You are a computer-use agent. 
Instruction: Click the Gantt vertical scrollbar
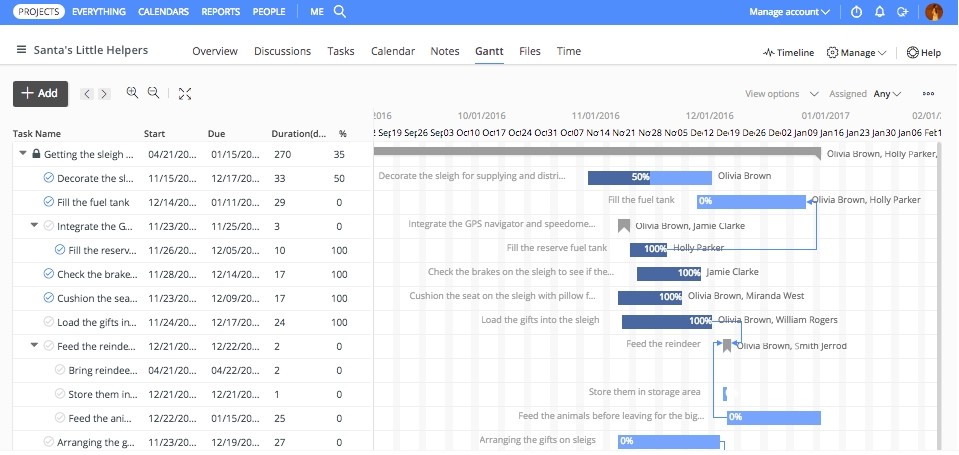[939, 297]
